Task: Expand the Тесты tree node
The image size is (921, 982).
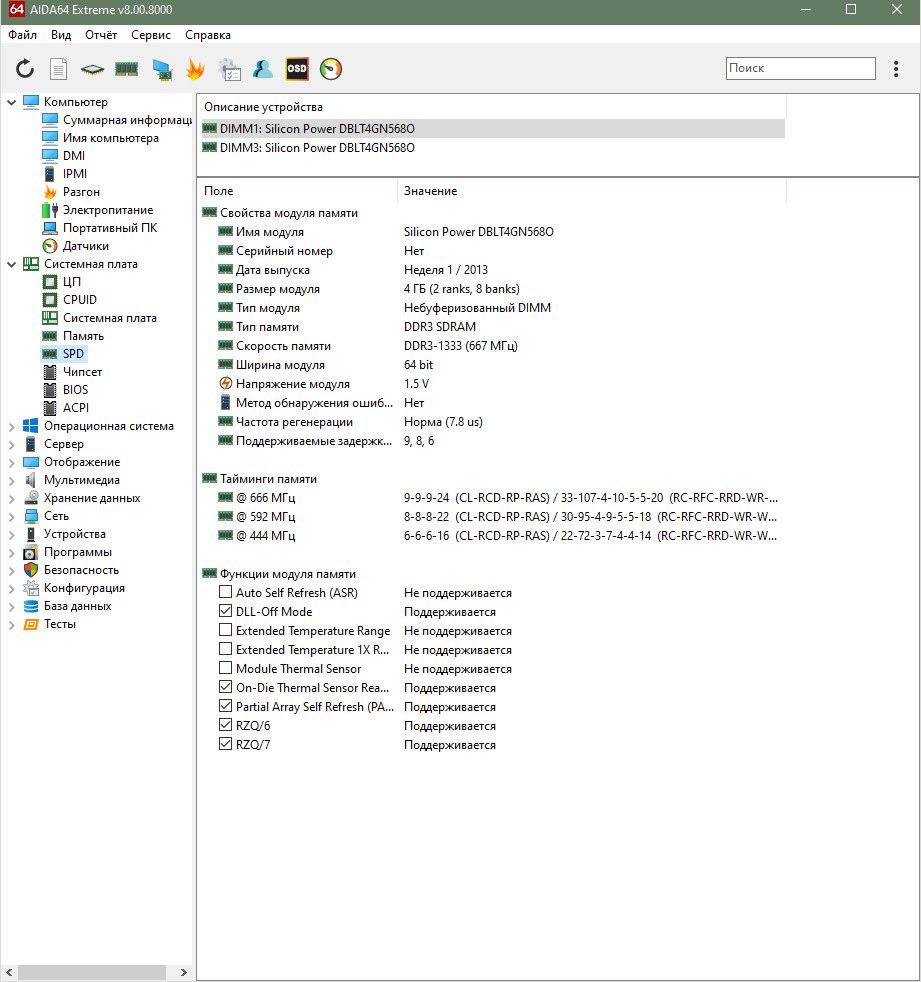Action: pyautogui.click(x=11, y=624)
